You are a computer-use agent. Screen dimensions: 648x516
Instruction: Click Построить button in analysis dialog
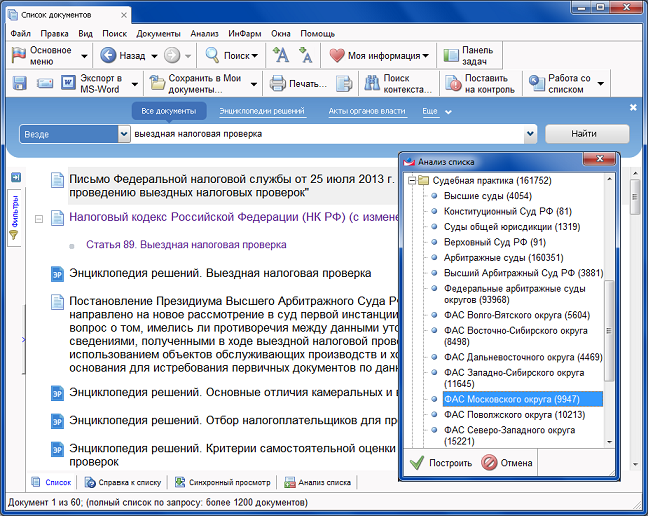coord(441,463)
